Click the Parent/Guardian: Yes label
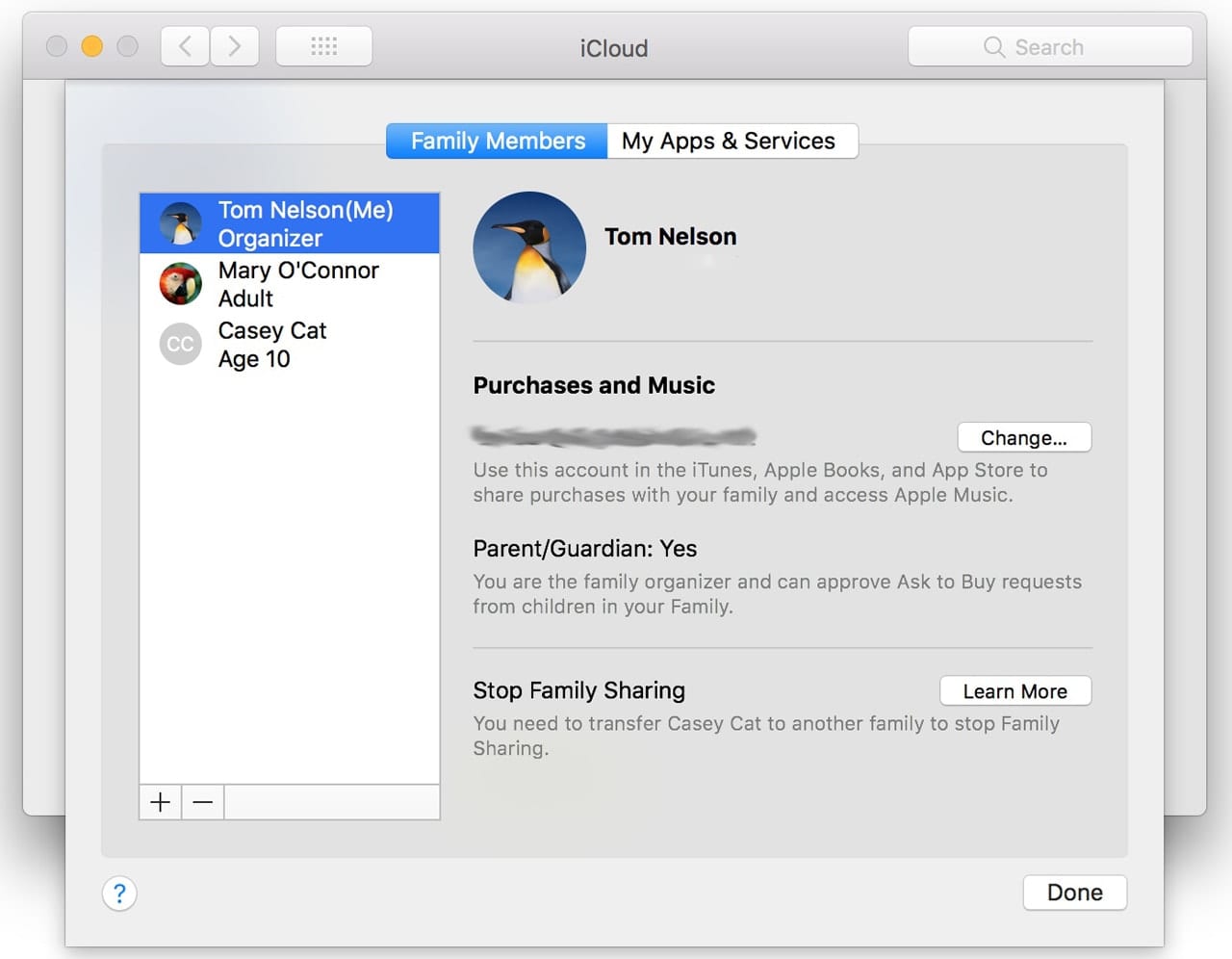This screenshot has width=1232, height=959. pyautogui.click(x=585, y=549)
